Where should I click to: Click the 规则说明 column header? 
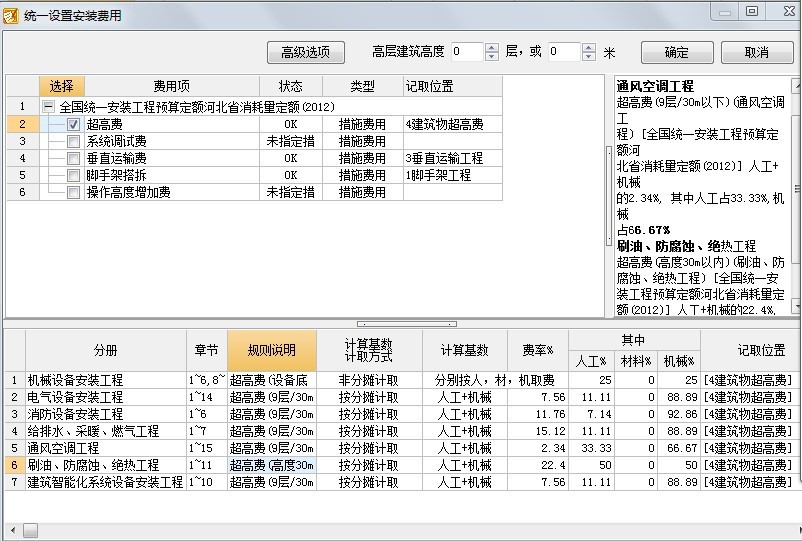[272, 350]
